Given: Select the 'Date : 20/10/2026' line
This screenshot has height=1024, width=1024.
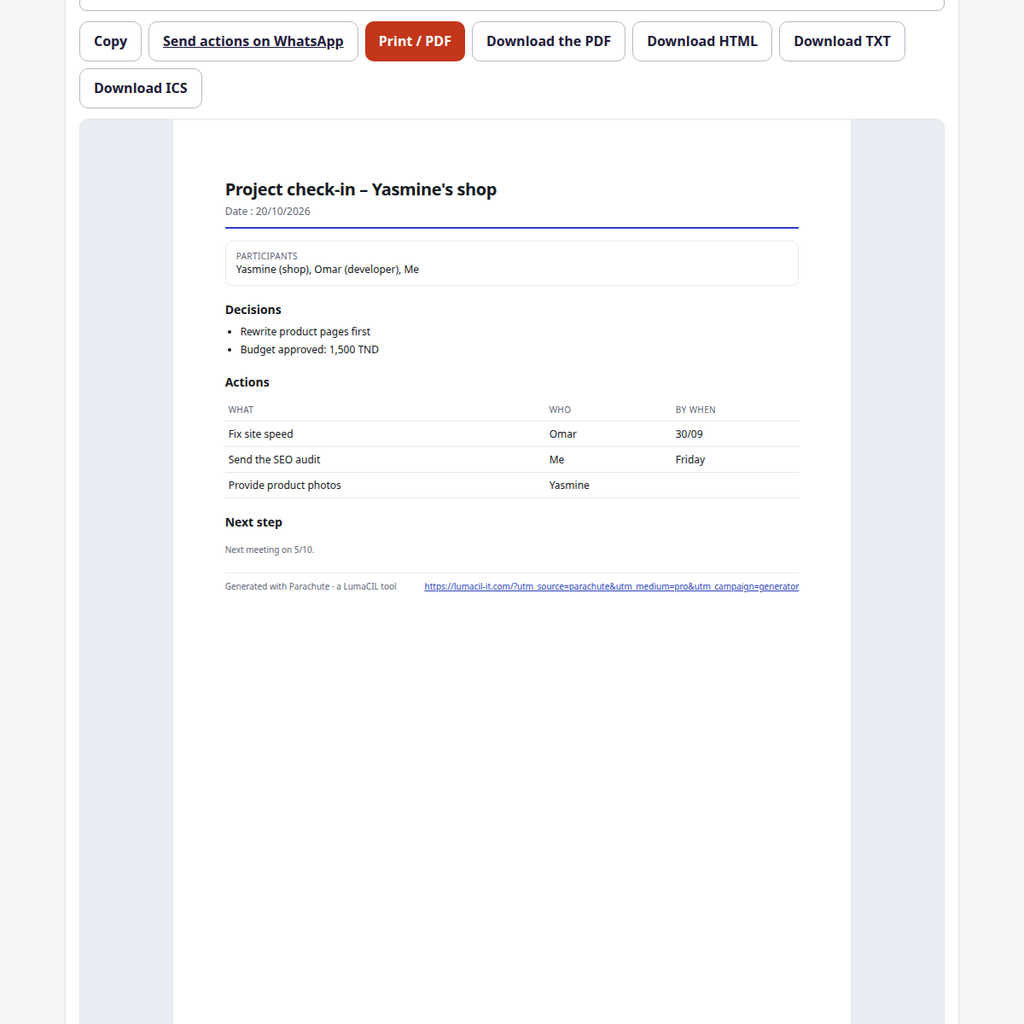Looking at the screenshot, I should [268, 211].
